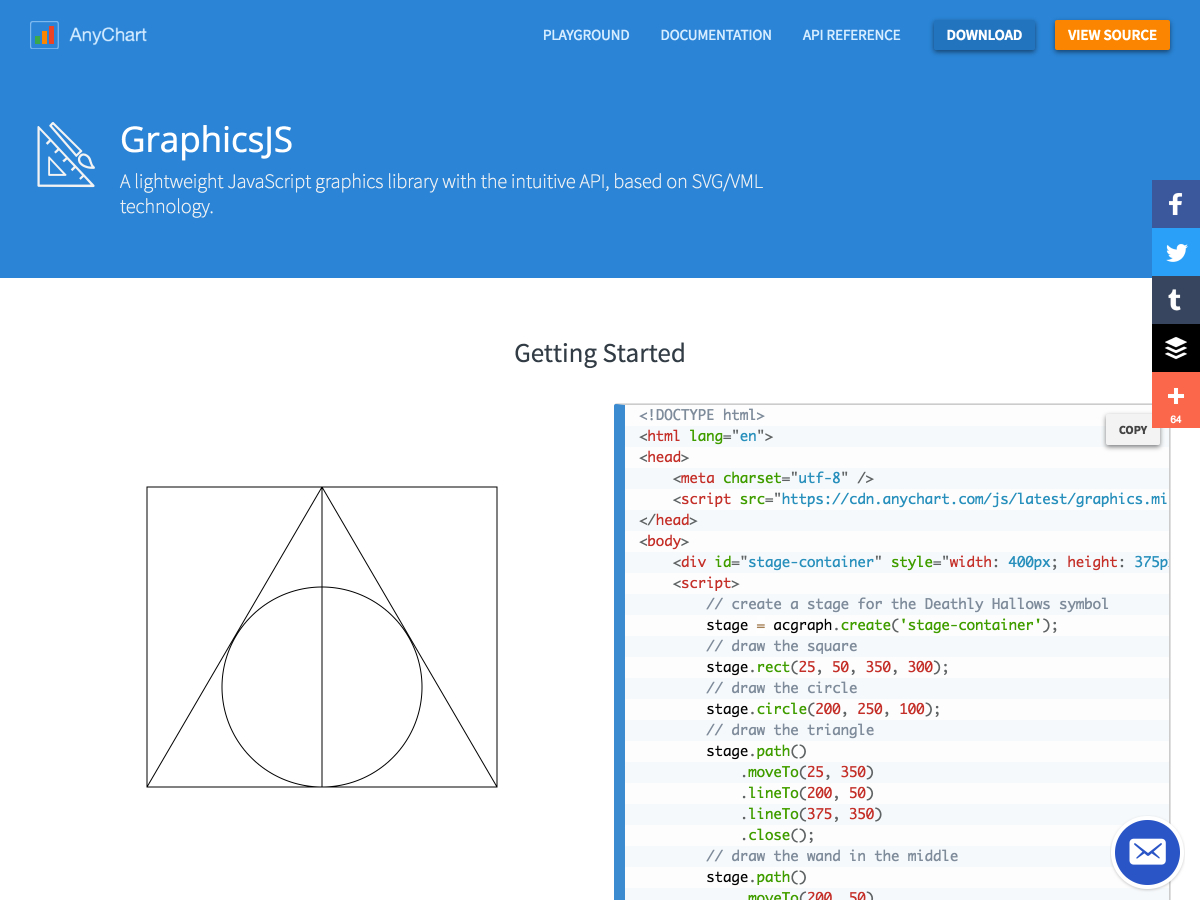Click the '<html lang="en">' code line

706,436
